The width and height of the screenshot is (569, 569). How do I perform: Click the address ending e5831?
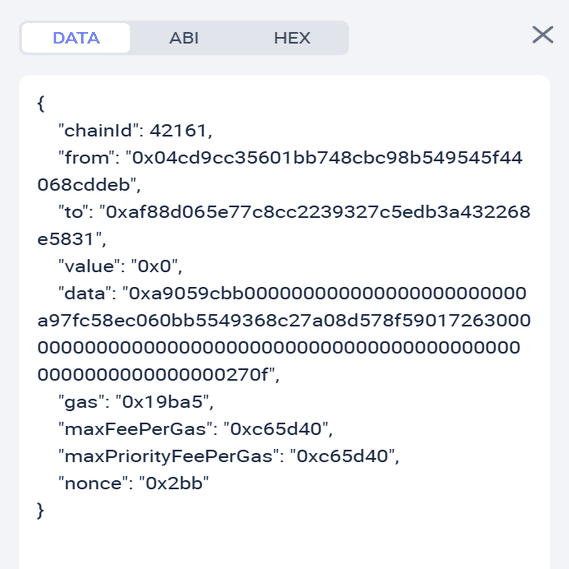[66, 239]
